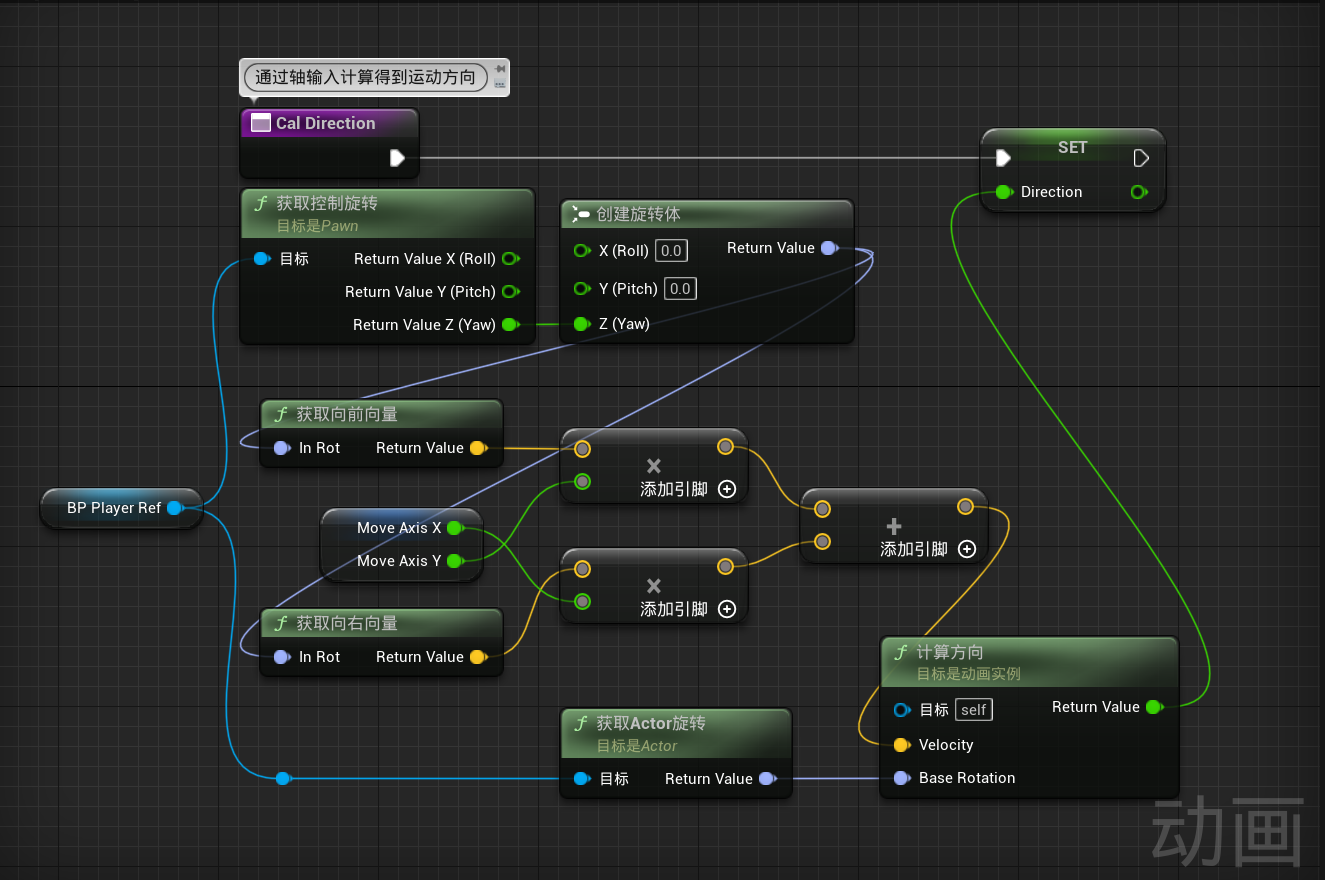Click the X (Roll) value field
The image size is (1325, 880).
pyautogui.click(x=672, y=250)
